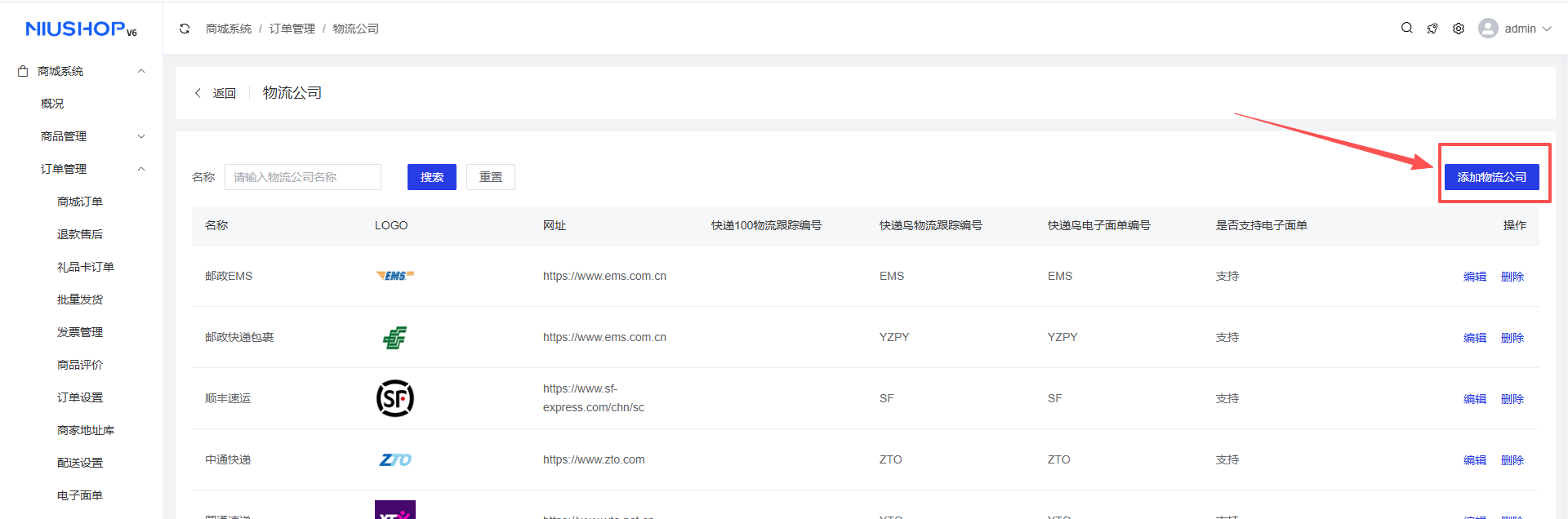Click the shopping bag icon beside 商城系统
Image resolution: width=1568 pixels, height=519 pixels.
point(23,72)
